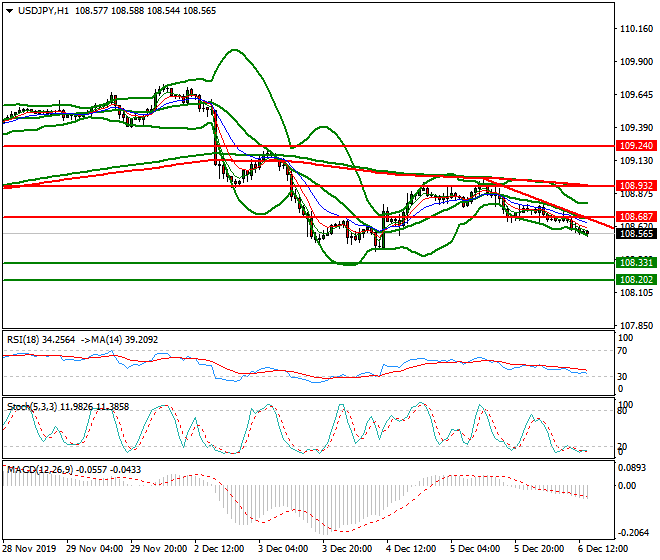Click the 6 Dec 12:00 time axis label
Viewport: 660px width, 560px height.
click(x=603, y=549)
